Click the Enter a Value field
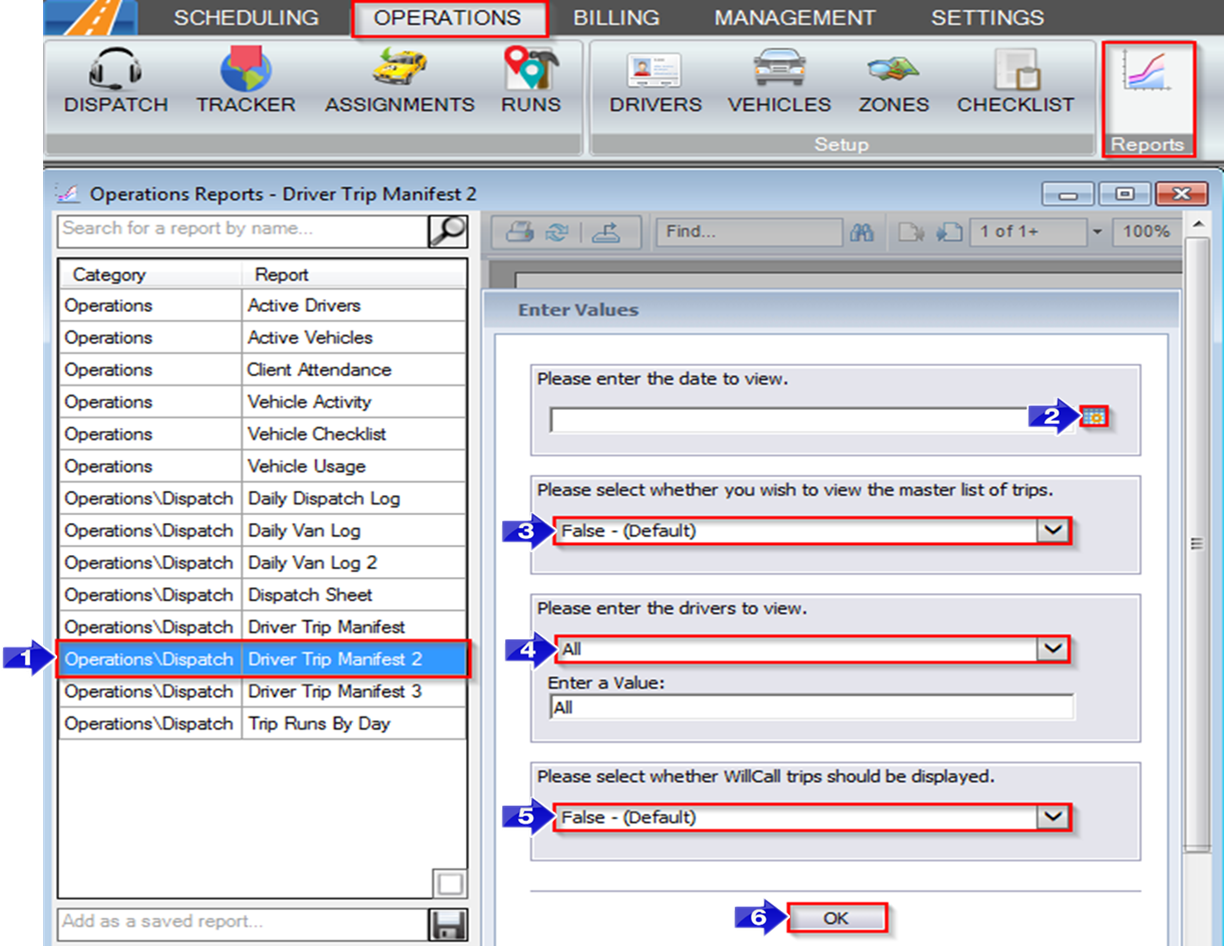This screenshot has height=946, width=1224. coord(811,708)
